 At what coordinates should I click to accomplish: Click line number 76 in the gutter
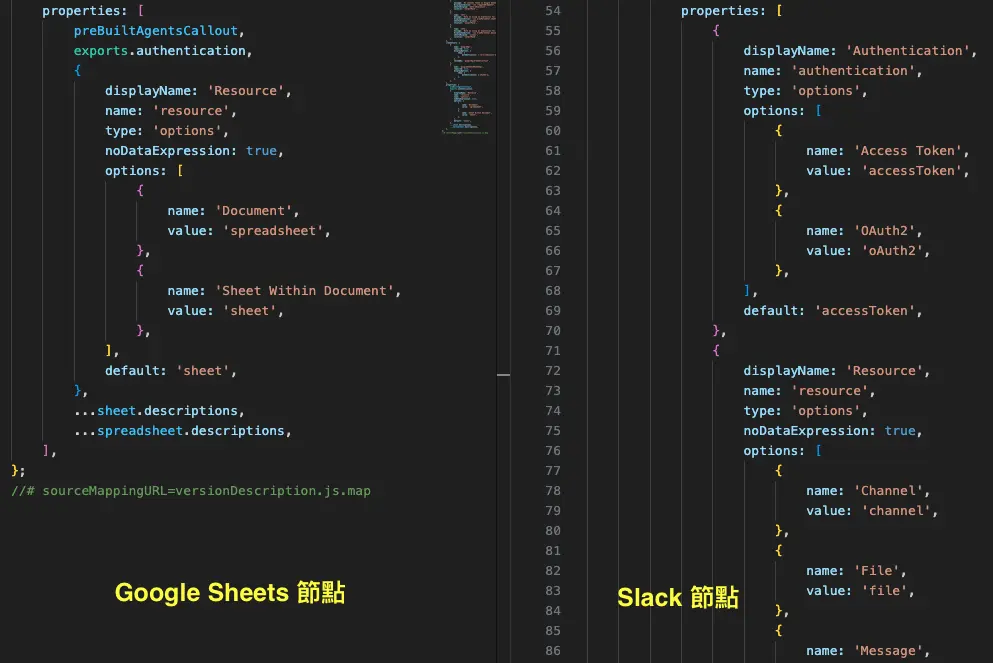(553, 451)
